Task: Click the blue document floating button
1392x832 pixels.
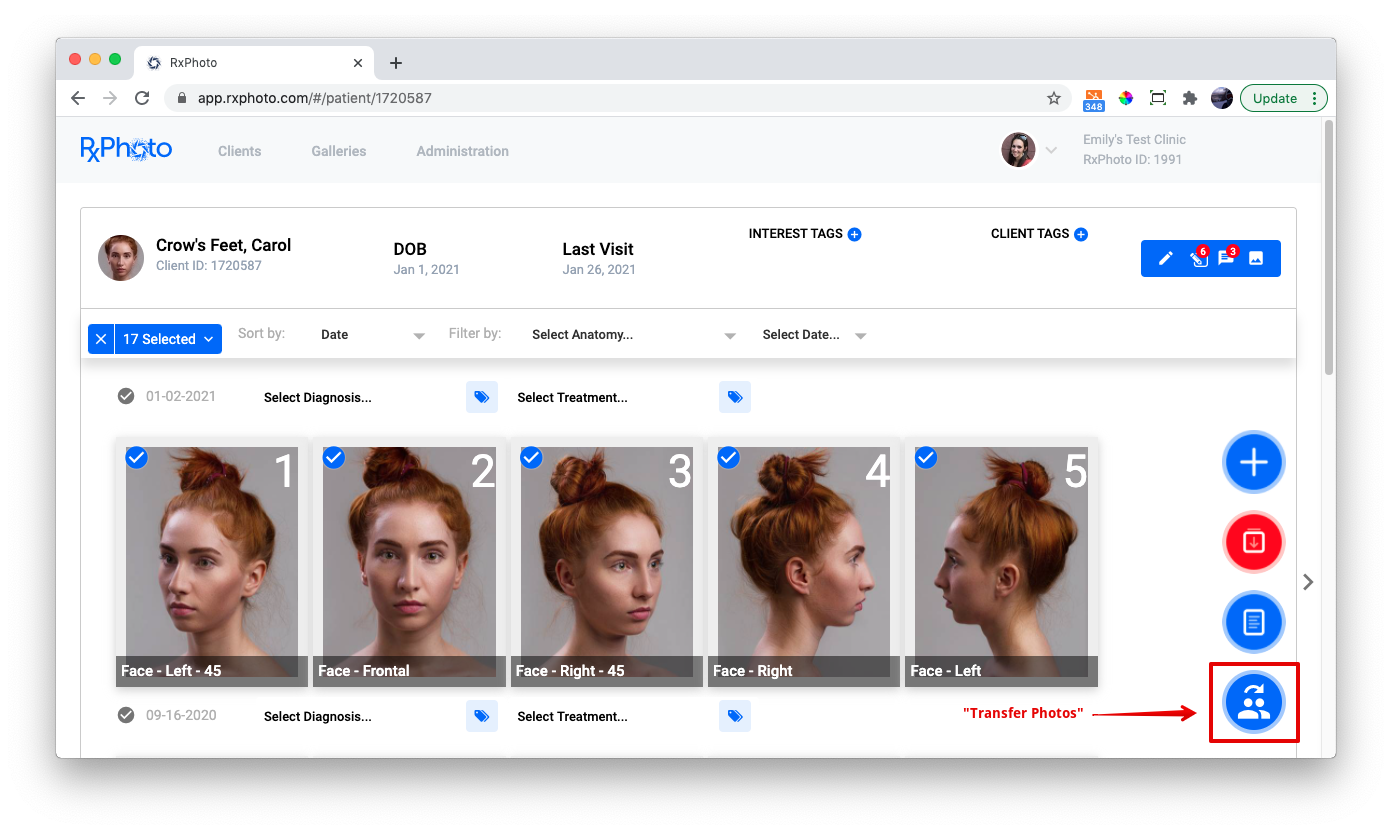Action: (1253, 622)
